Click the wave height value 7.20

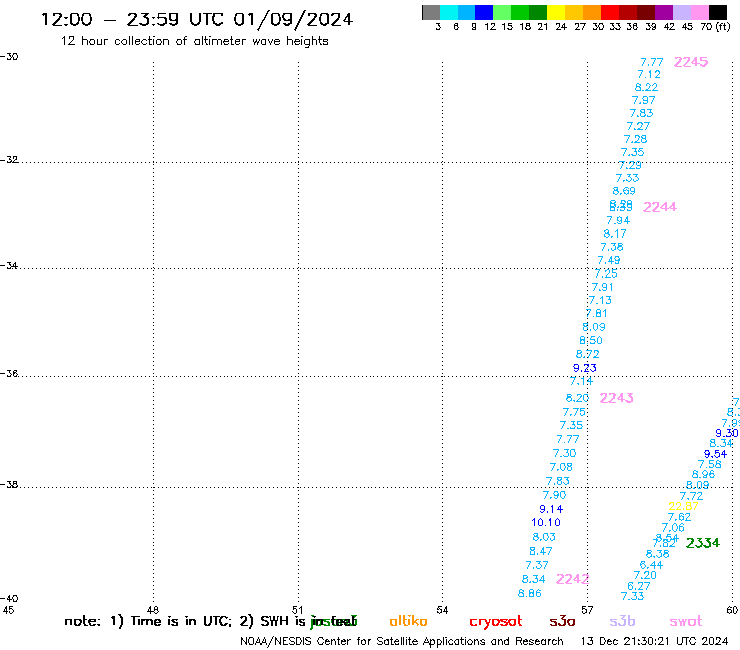pos(645,575)
